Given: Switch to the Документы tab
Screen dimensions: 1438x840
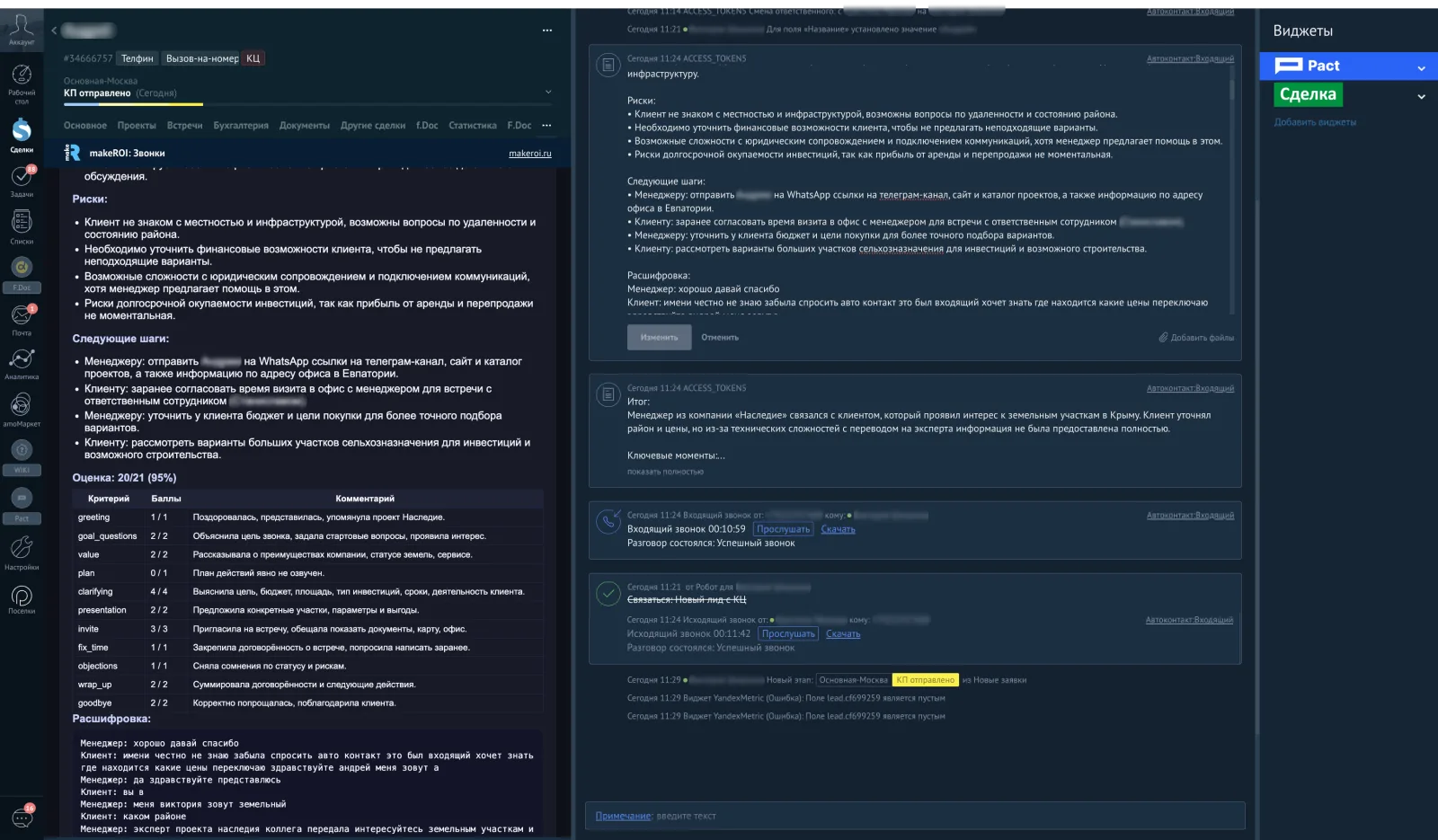Looking at the screenshot, I should 305,126.
